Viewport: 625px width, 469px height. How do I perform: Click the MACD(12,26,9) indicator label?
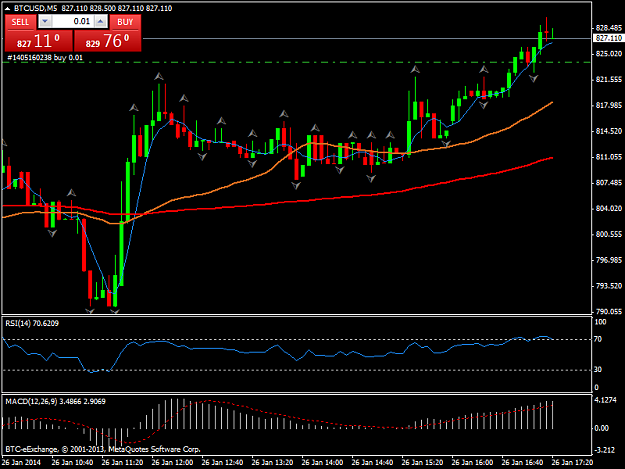tap(55, 401)
